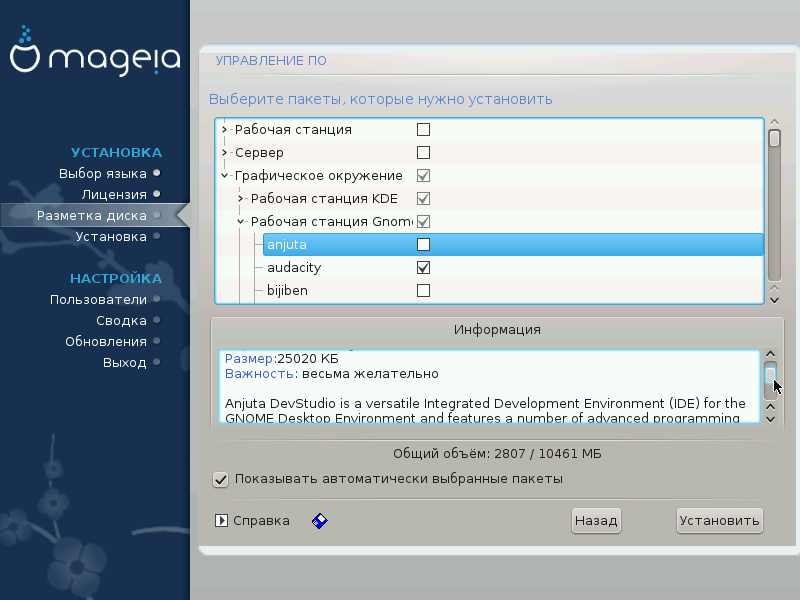Collapse the Графическое окружение group
The height and width of the screenshot is (600, 800).
coord(224,176)
